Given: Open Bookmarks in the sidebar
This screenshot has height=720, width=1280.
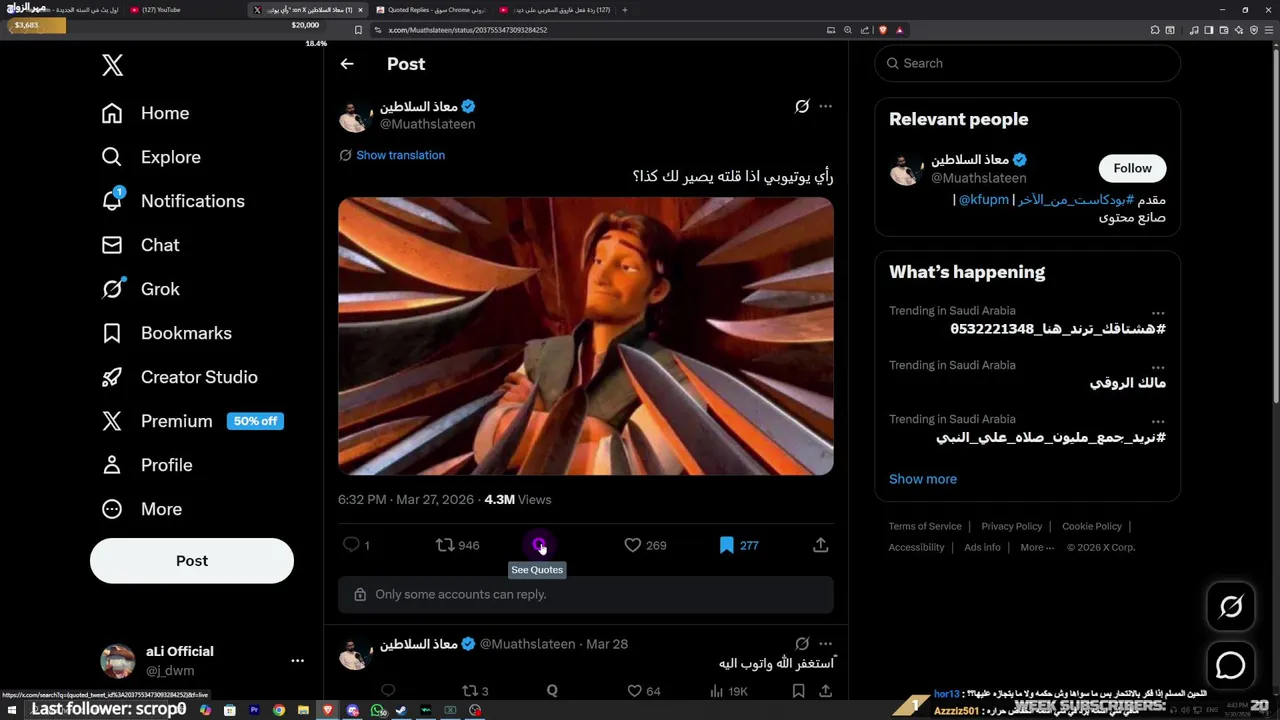Looking at the screenshot, I should [166, 333].
